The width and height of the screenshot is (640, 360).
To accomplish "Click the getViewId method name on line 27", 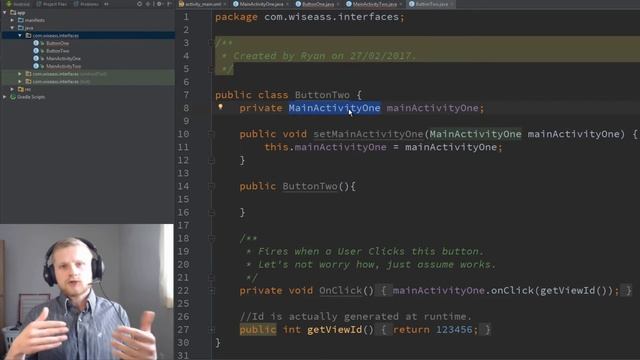I will pyautogui.click(x=334, y=330).
